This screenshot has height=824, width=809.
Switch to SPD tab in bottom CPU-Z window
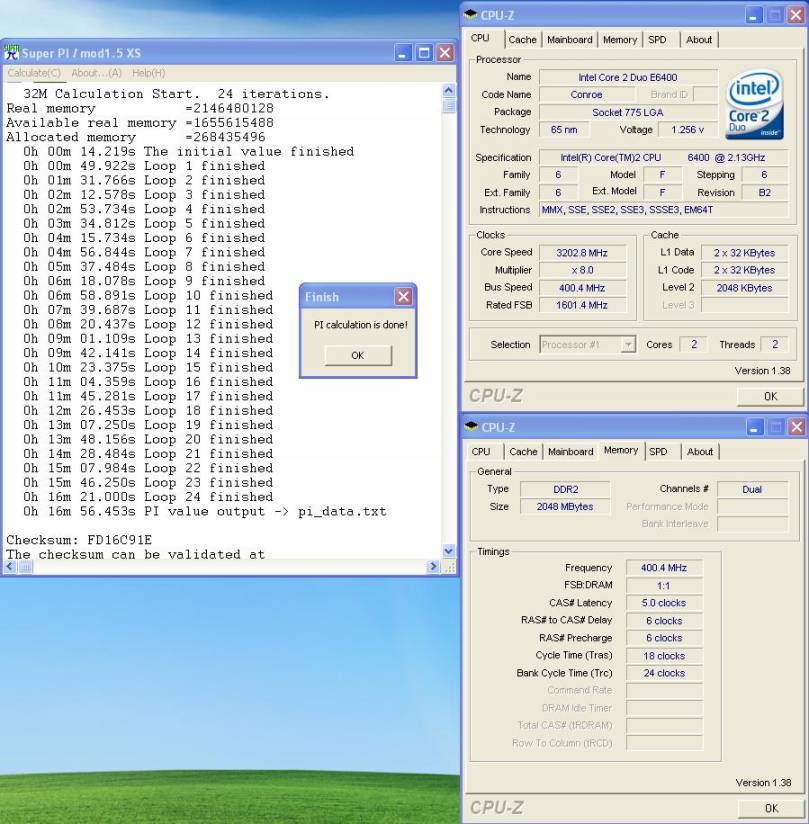pos(658,452)
